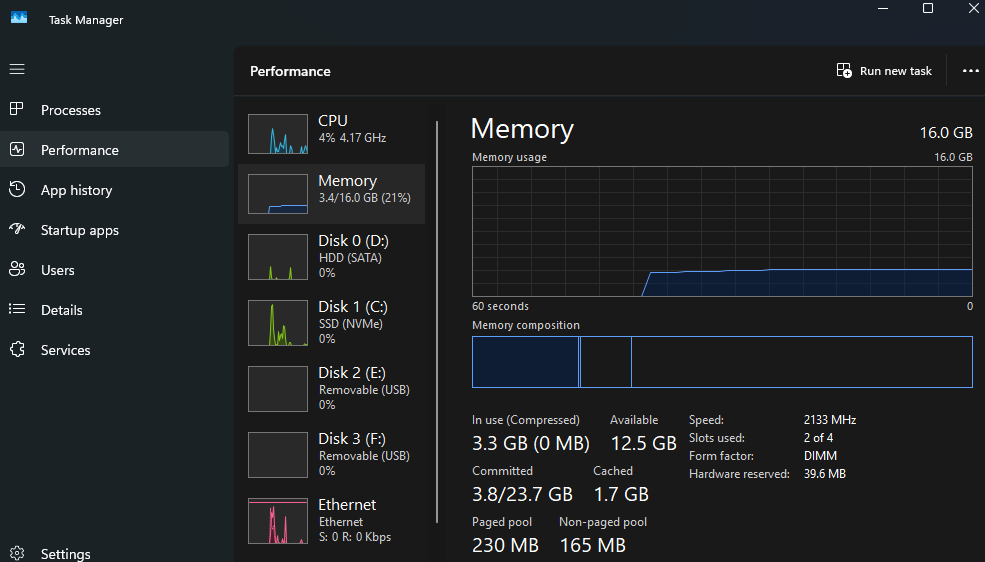This screenshot has width=985, height=562.
Task: Click Removable (USB) under Disk 3
Action: tap(364, 455)
